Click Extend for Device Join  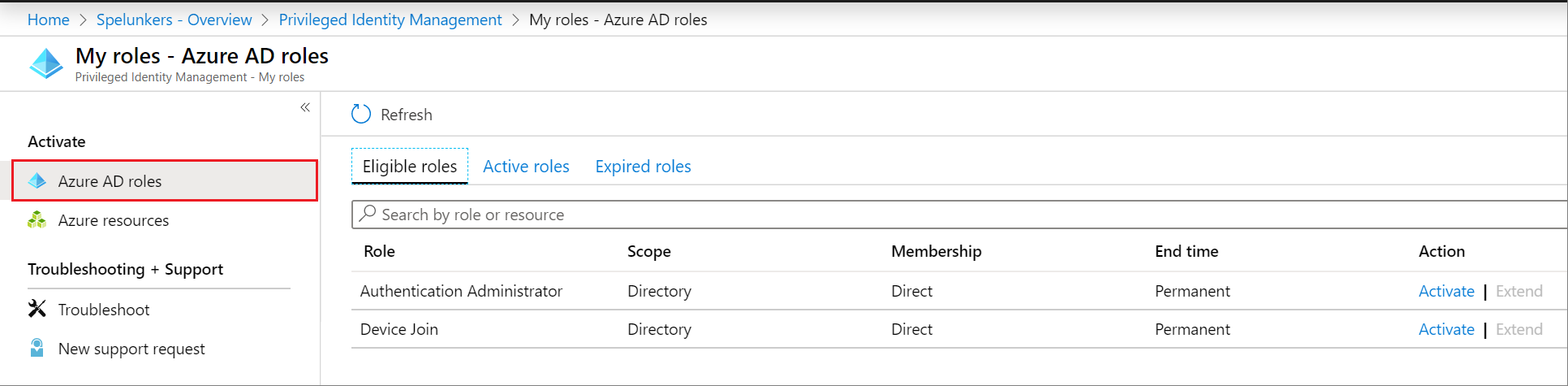(x=1519, y=329)
